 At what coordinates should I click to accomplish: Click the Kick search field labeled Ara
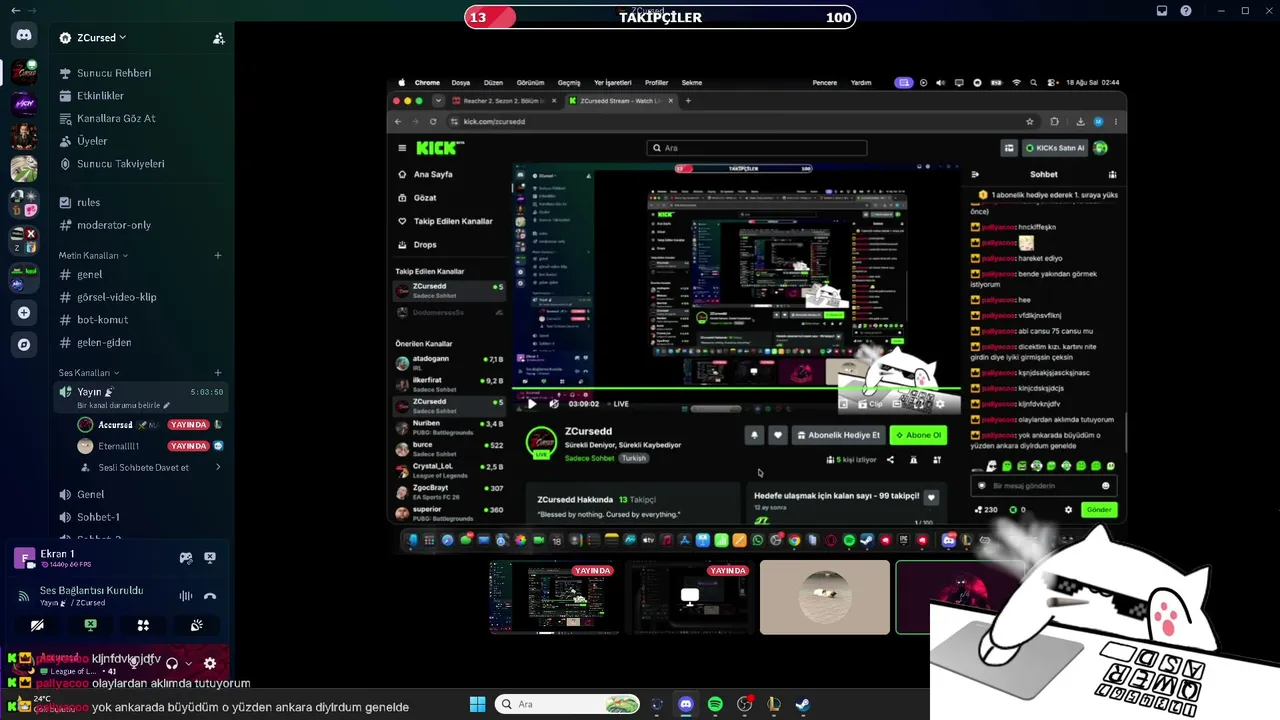point(757,148)
